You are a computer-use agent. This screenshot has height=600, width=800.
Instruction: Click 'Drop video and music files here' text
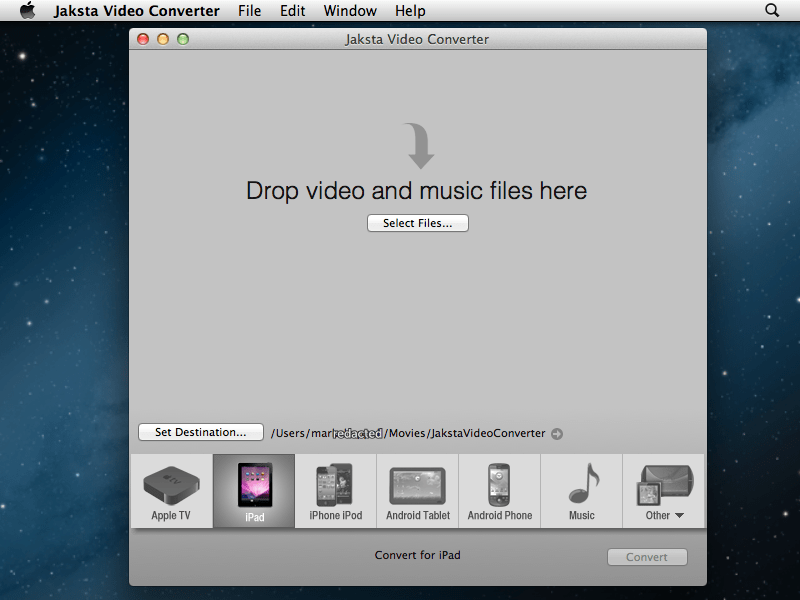tap(416, 191)
